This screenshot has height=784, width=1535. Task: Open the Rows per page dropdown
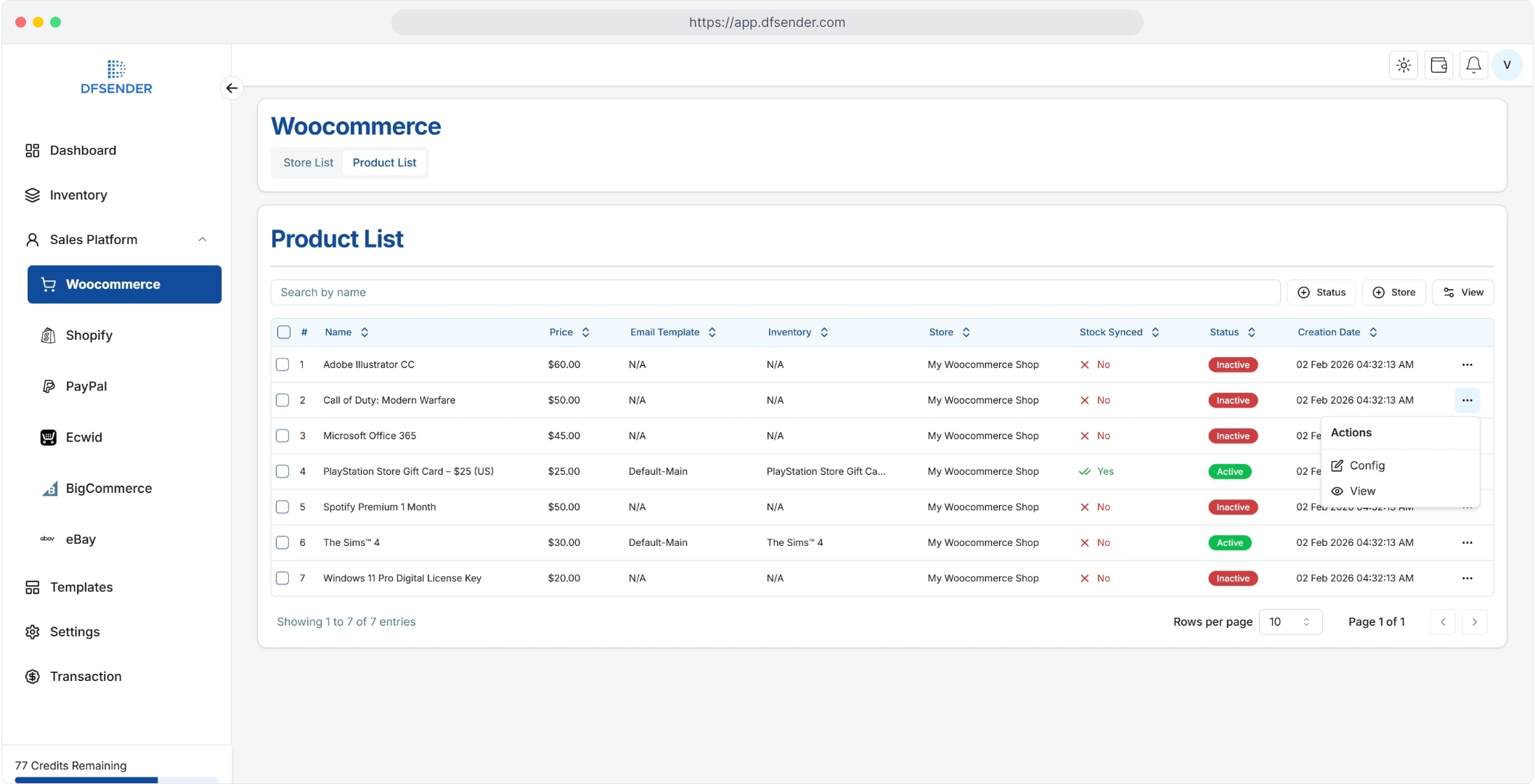click(x=1290, y=622)
